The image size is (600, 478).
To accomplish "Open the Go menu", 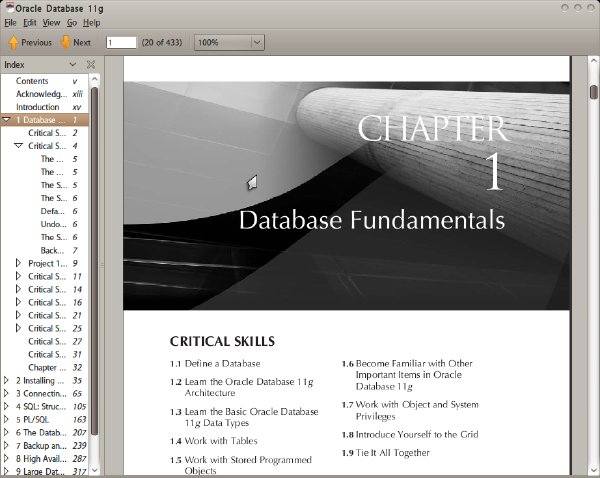I will 72,23.
